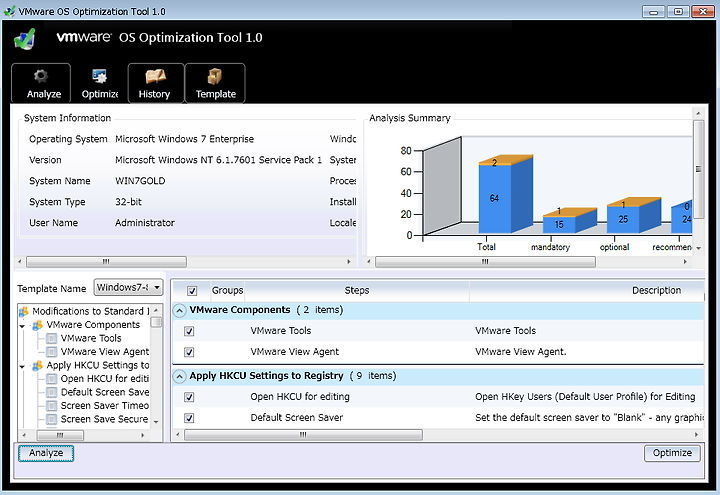Click the 'WIN7GOLD' system name value
The width and height of the screenshot is (720, 495).
pyautogui.click(x=140, y=181)
